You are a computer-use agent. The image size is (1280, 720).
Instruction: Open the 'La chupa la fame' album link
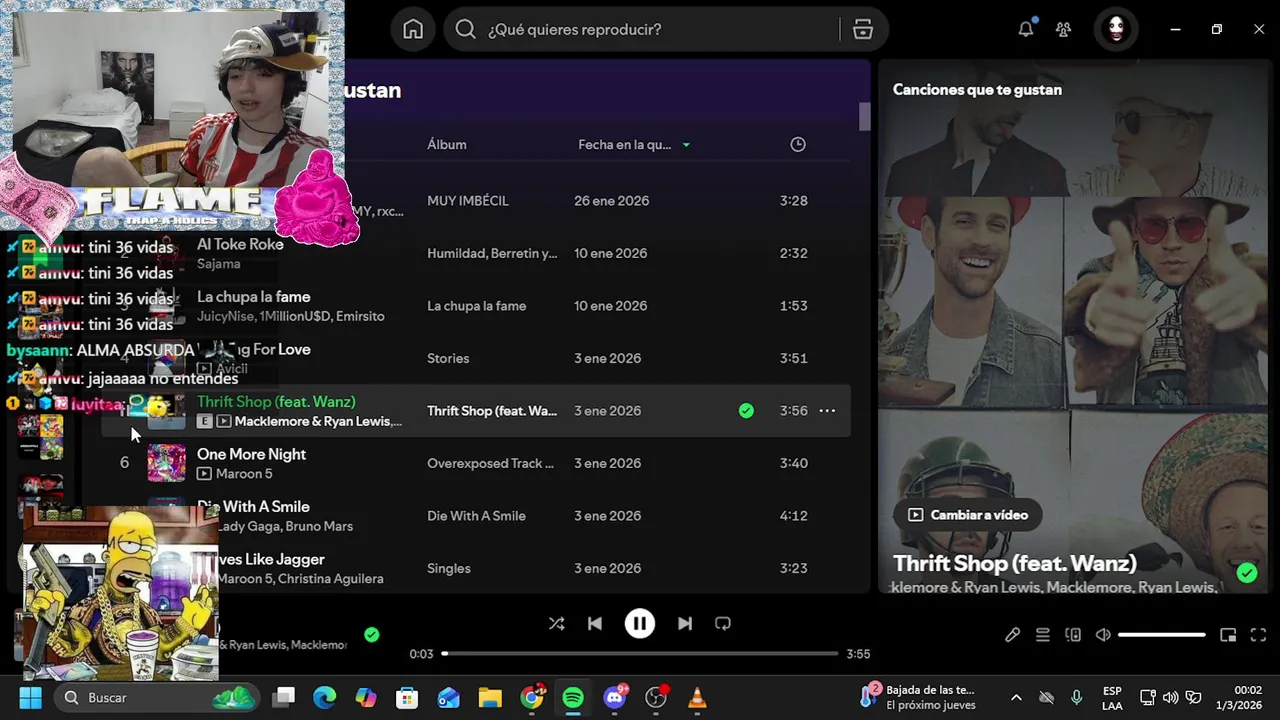[x=477, y=306]
